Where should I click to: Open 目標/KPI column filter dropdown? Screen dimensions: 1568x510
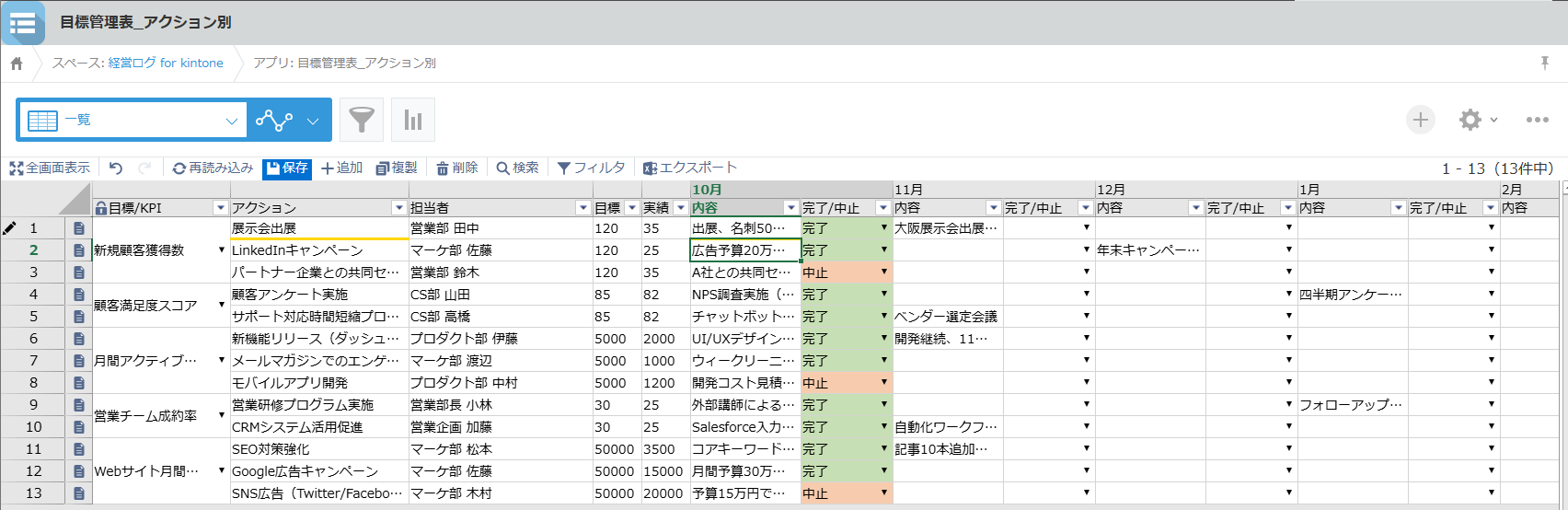coord(220,208)
